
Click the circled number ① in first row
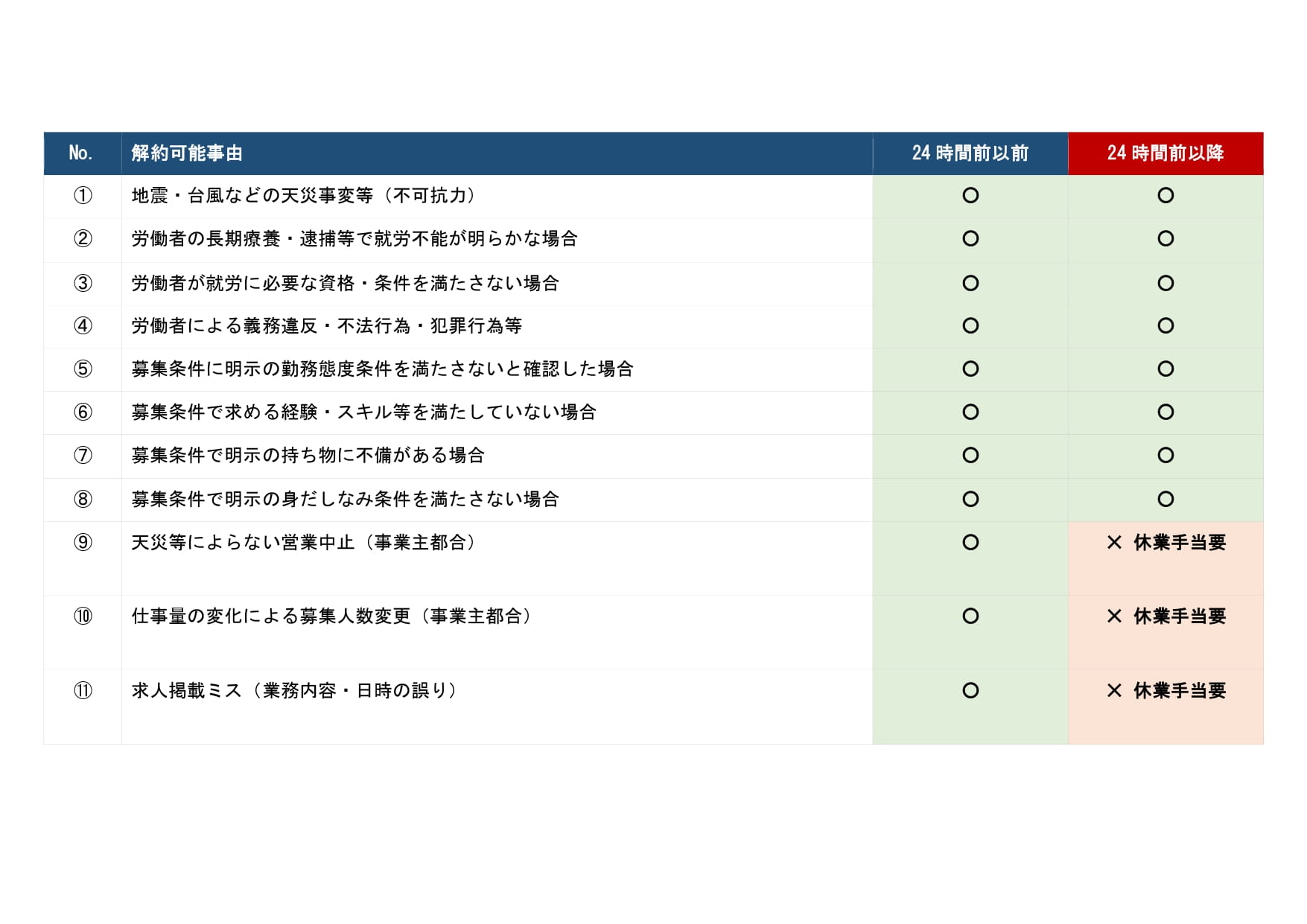[x=83, y=196]
